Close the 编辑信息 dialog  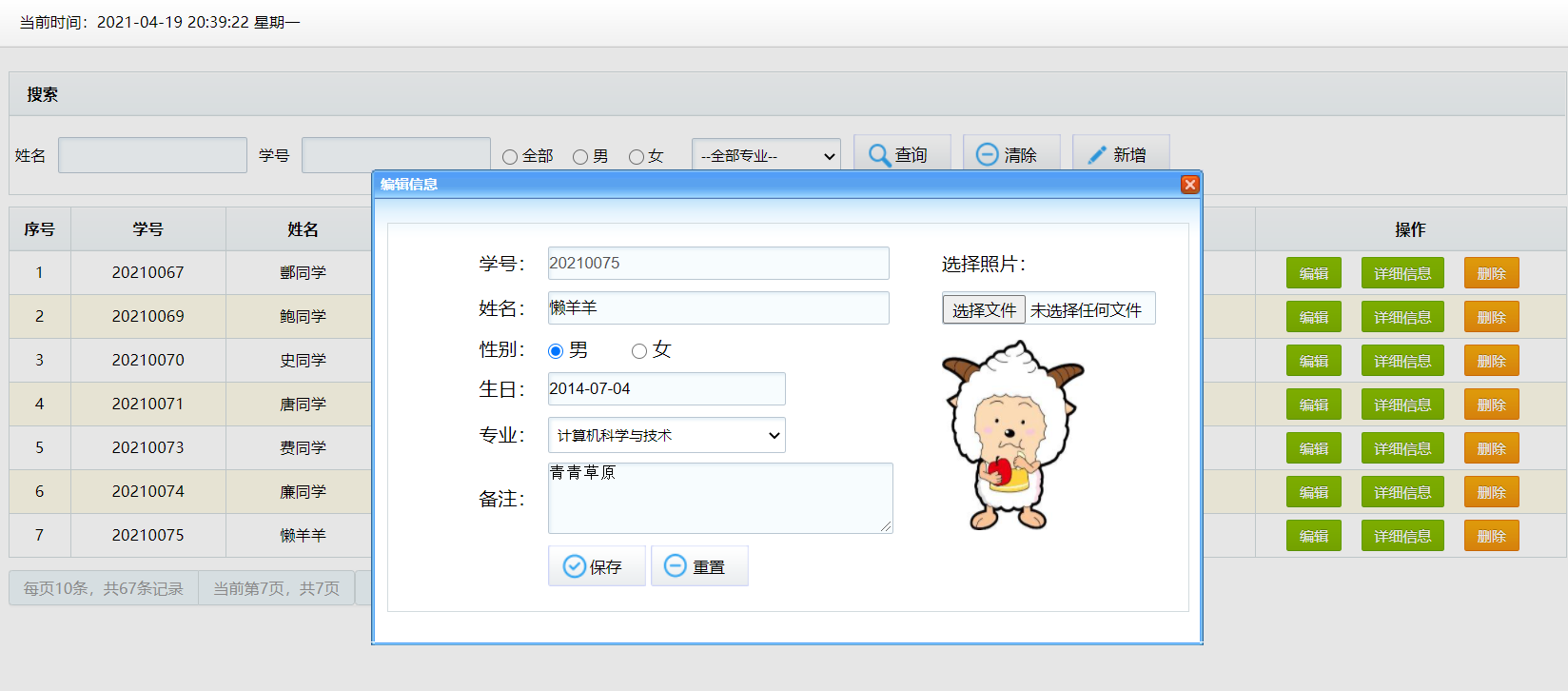pos(1189,185)
